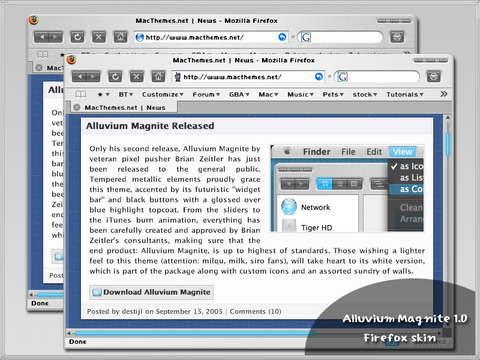Viewport: 480px width, 360px height.
Task: Open the Comments (10) link
Action: tap(255, 311)
